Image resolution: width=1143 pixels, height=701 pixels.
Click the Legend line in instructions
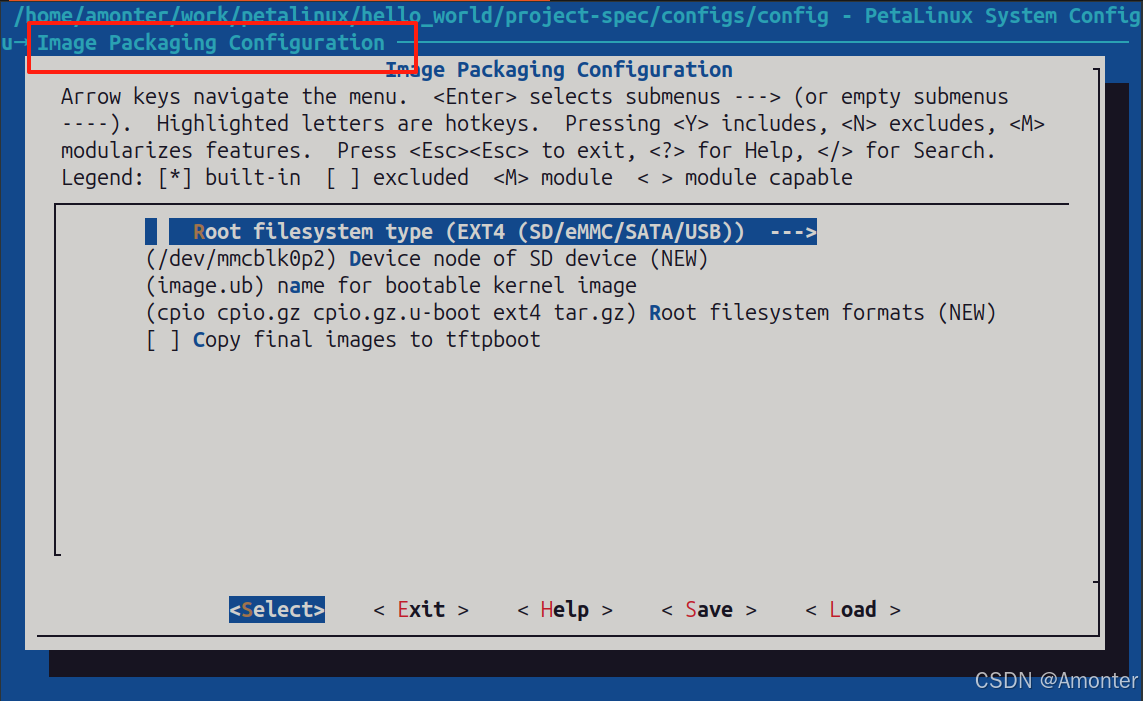tap(457, 178)
